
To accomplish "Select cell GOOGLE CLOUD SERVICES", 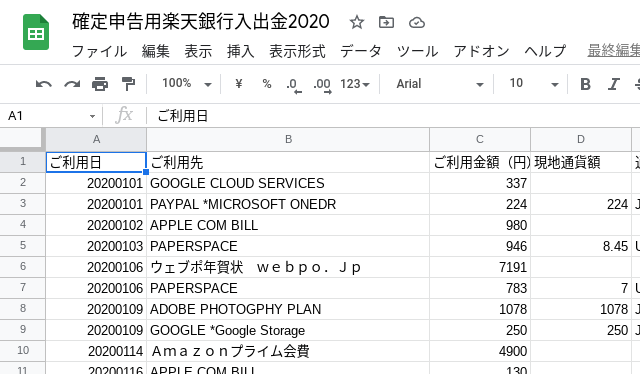I will click(x=288, y=183).
